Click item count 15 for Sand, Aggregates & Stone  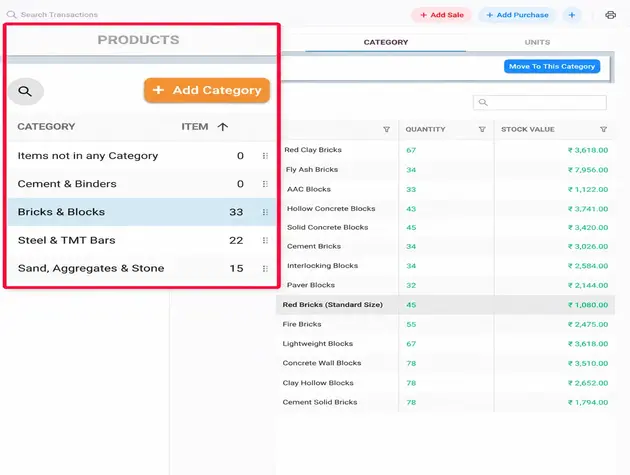click(x=237, y=268)
